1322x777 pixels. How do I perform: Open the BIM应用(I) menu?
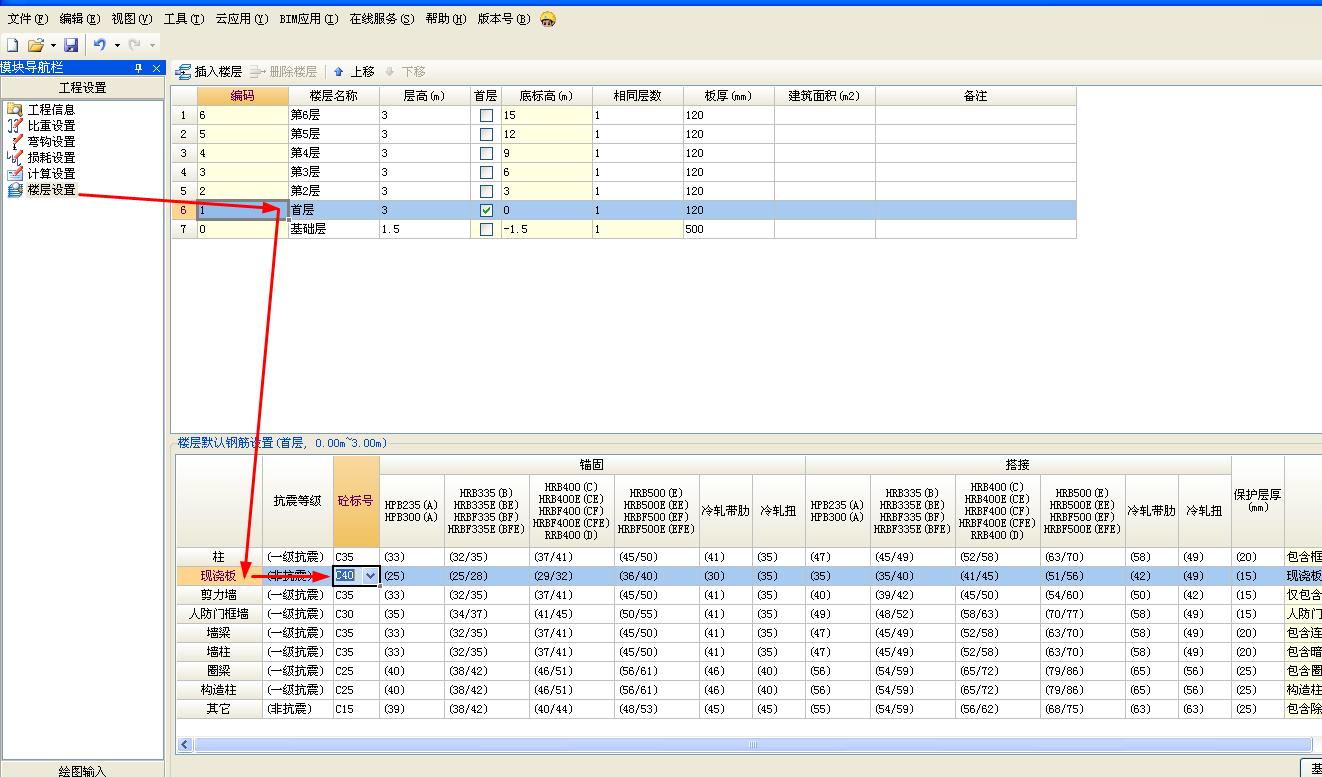308,19
